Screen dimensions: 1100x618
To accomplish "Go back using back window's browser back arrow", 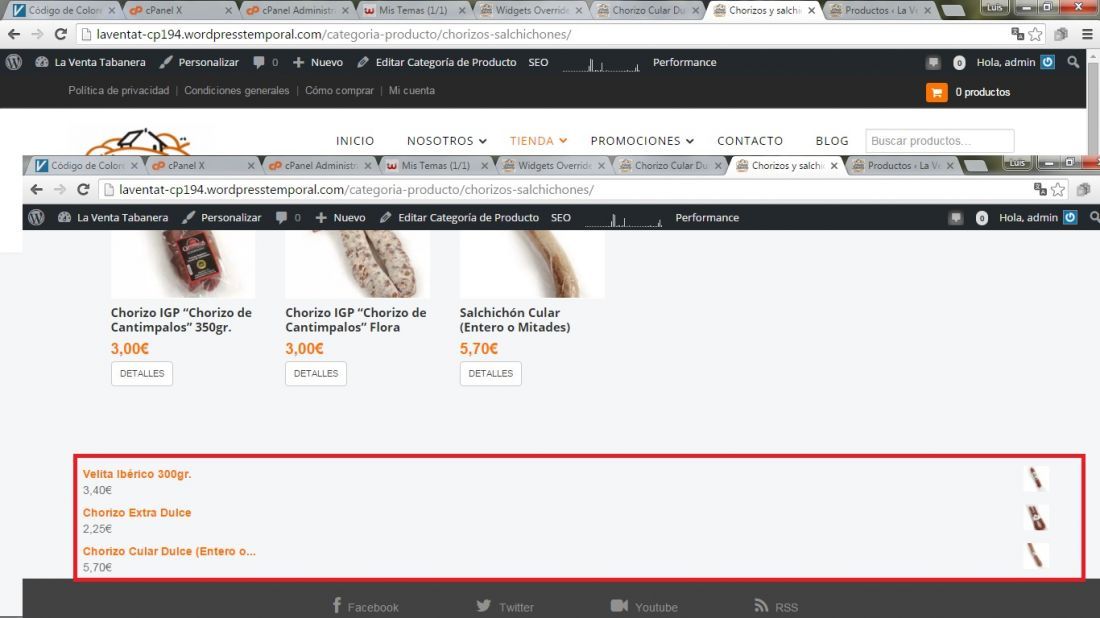I will pos(14,34).
